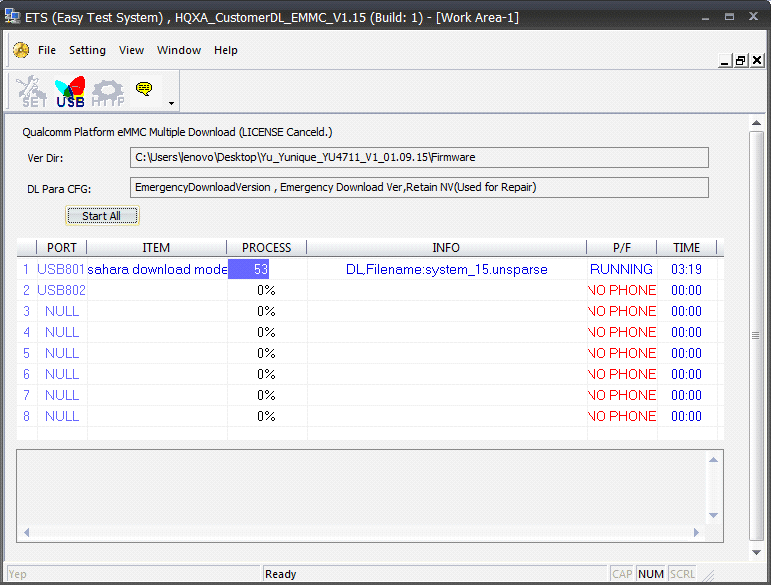The image size is (771, 585).
Task: Minimize the inner Work Area-1 window
Action: coord(724,61)
